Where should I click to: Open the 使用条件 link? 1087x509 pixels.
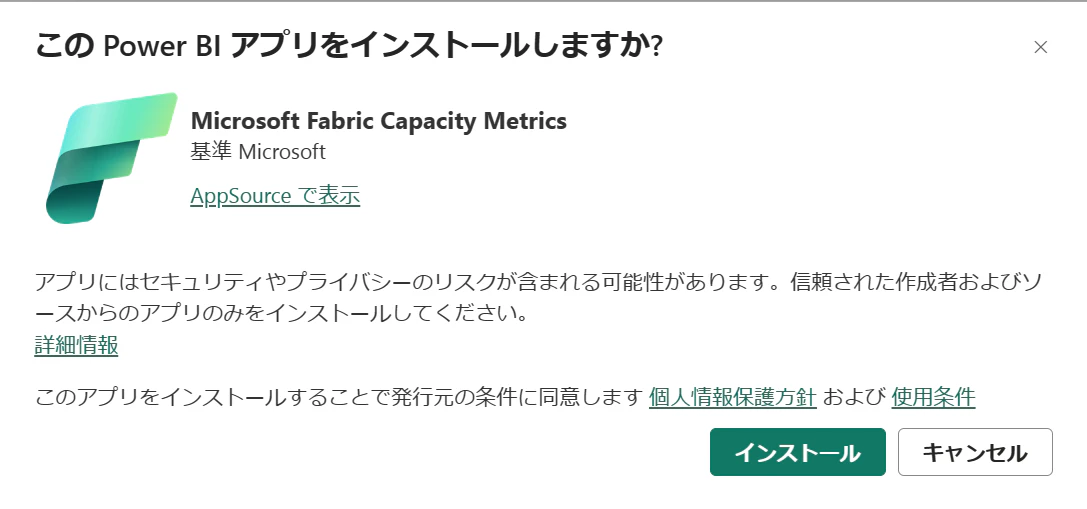click(933, 397)
